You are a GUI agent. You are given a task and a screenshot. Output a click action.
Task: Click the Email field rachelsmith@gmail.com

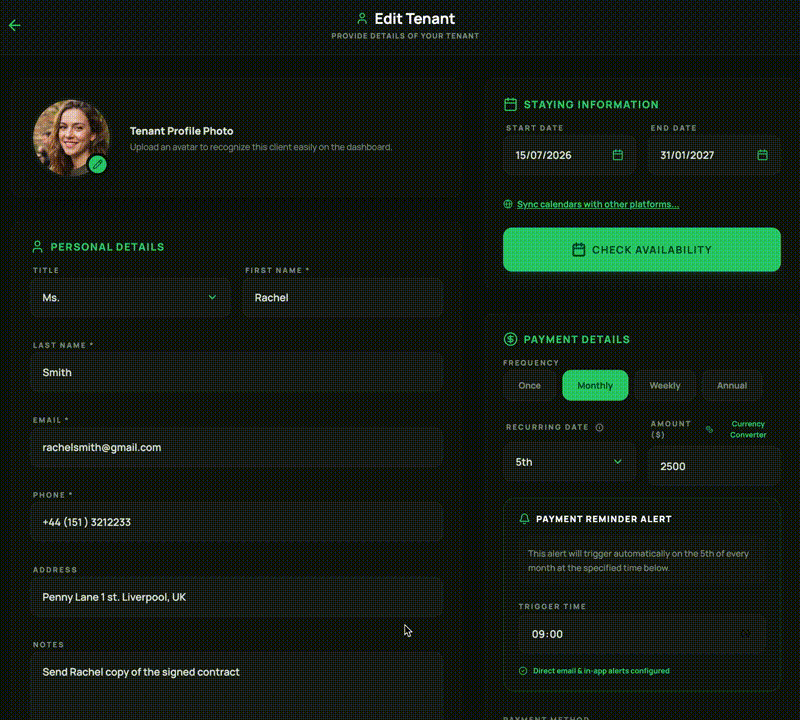point(237,448)
